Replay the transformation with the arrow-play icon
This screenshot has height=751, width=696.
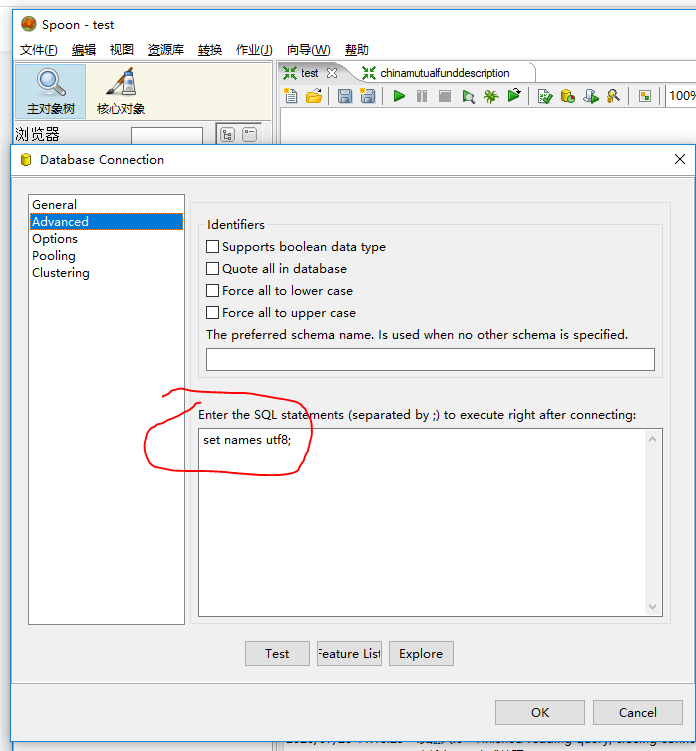514,96
